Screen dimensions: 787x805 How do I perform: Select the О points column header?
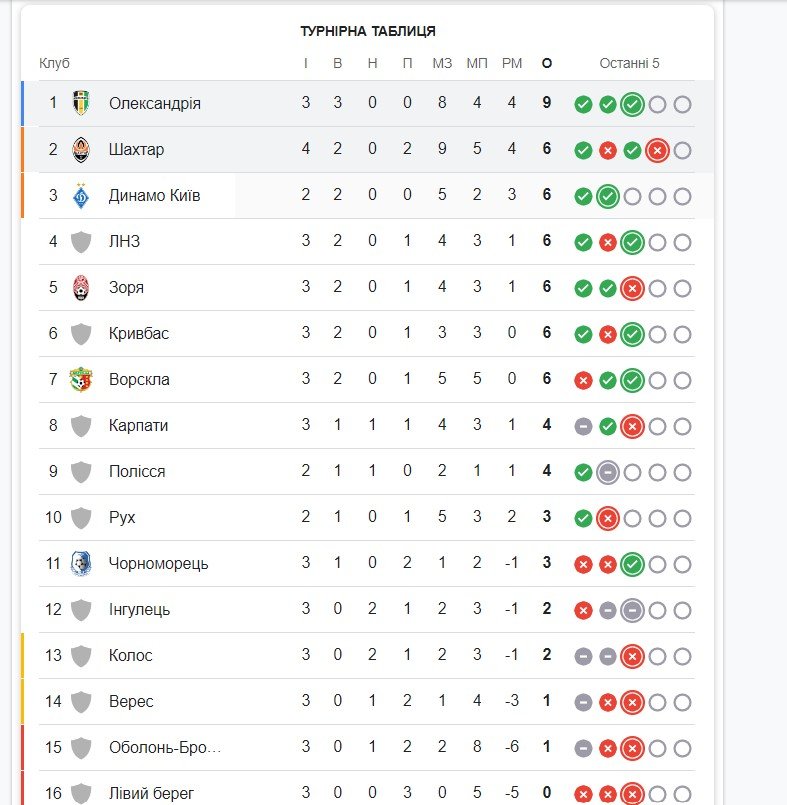pyautogui.click(x=547, y=64)
